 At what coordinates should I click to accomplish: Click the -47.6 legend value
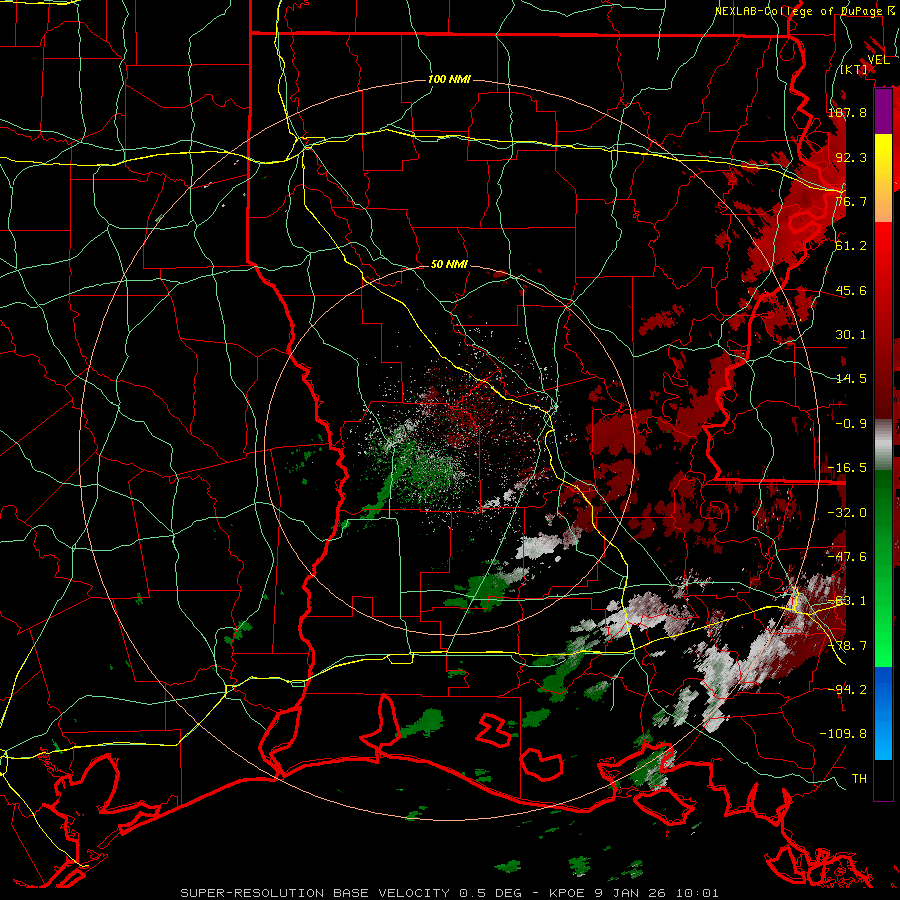[x=847, y=556]
